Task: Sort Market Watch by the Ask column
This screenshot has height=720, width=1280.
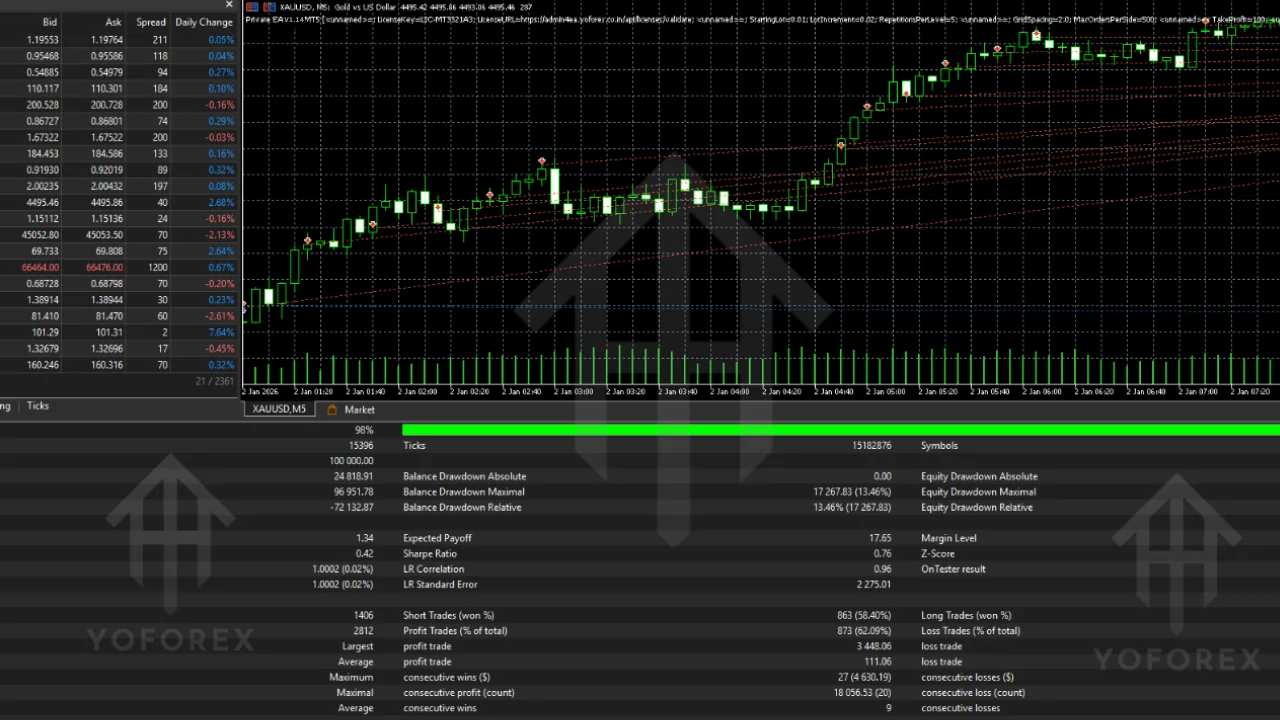Action: (x=112, y=22)
